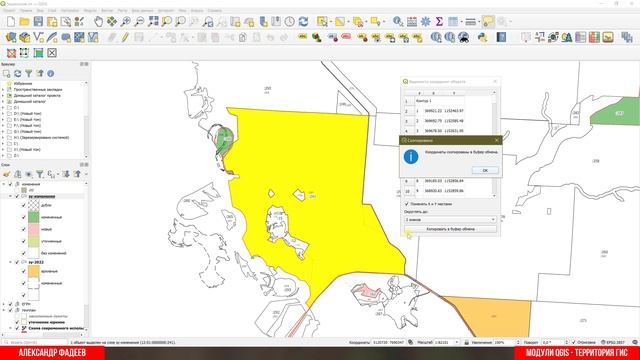640x360 pixels.
Task: Open the Модули menu
Action: [90, 10]
